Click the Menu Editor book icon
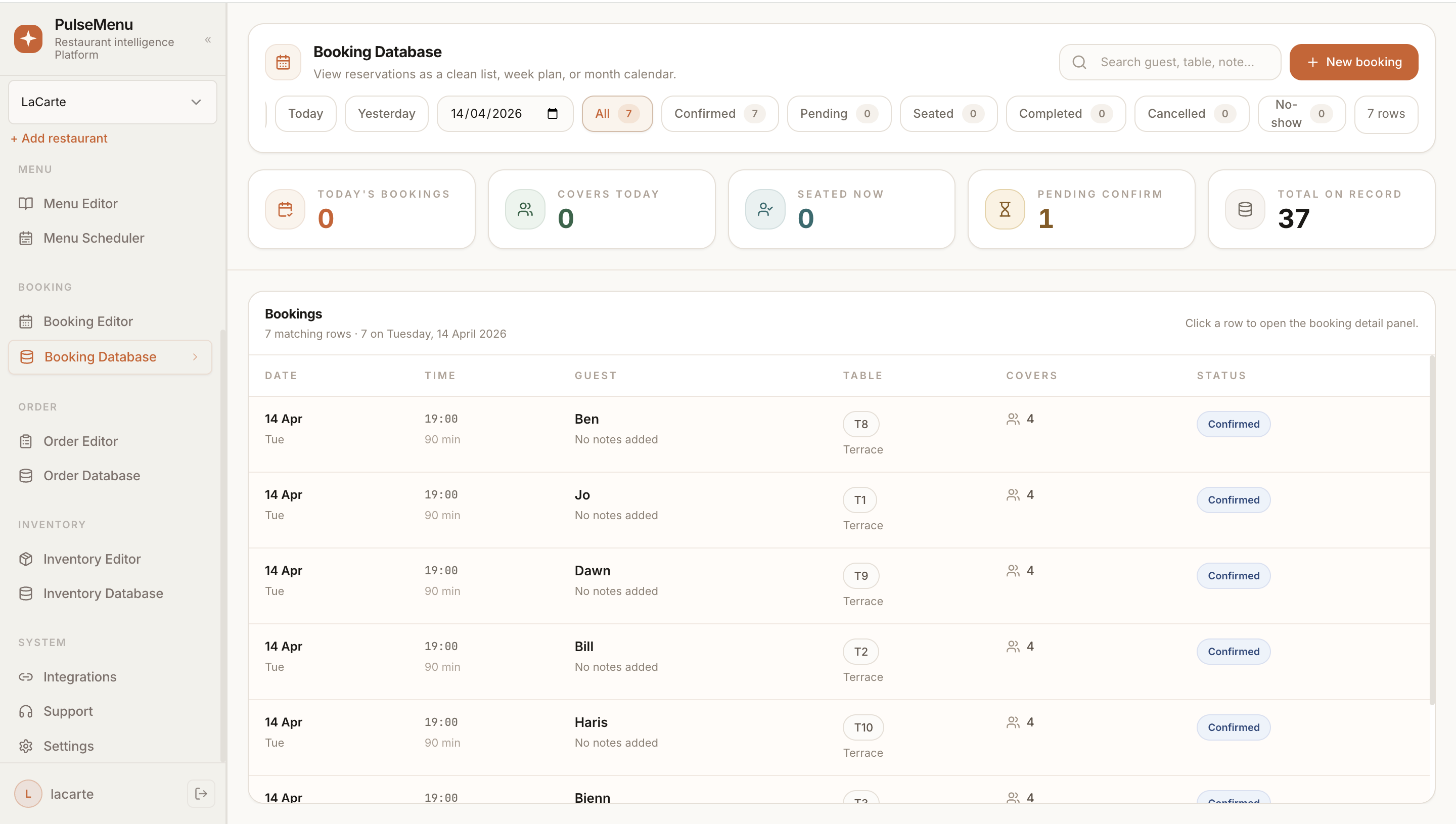The height and width of the screenshot is (824, 1456). click(x=25, y=204)
